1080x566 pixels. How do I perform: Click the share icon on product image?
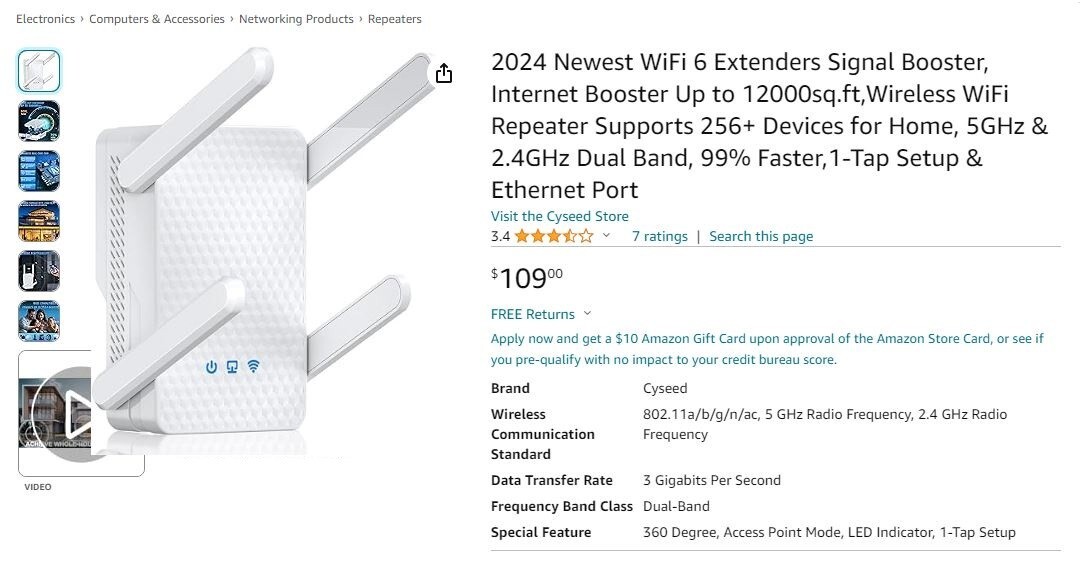[444, 74]
